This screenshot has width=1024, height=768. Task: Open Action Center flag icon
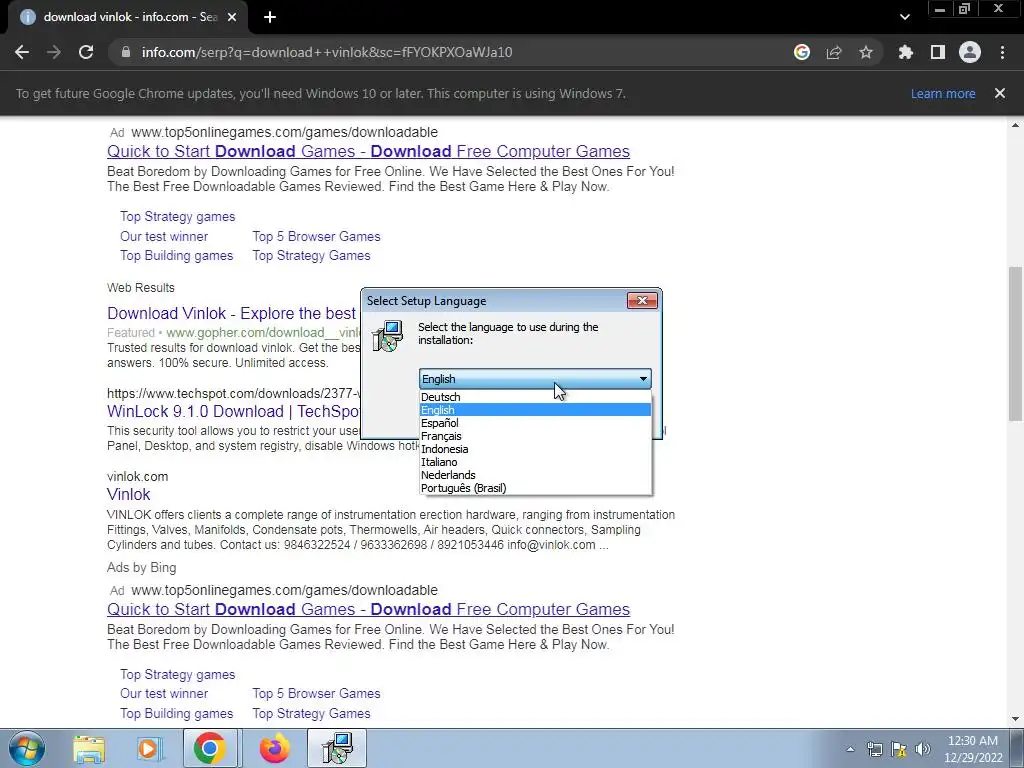tap(899, 749)
